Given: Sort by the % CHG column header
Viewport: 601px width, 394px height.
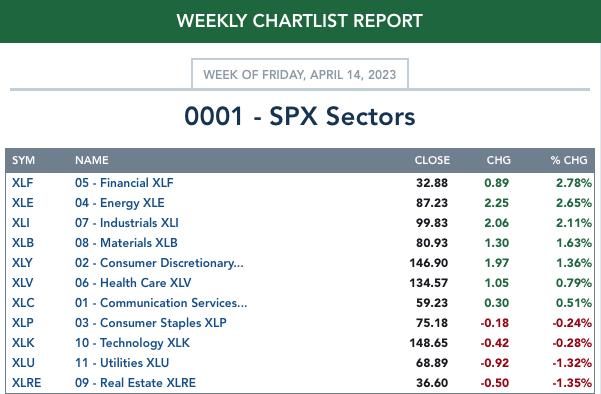Looking at the screenshot, I should 569,160.
